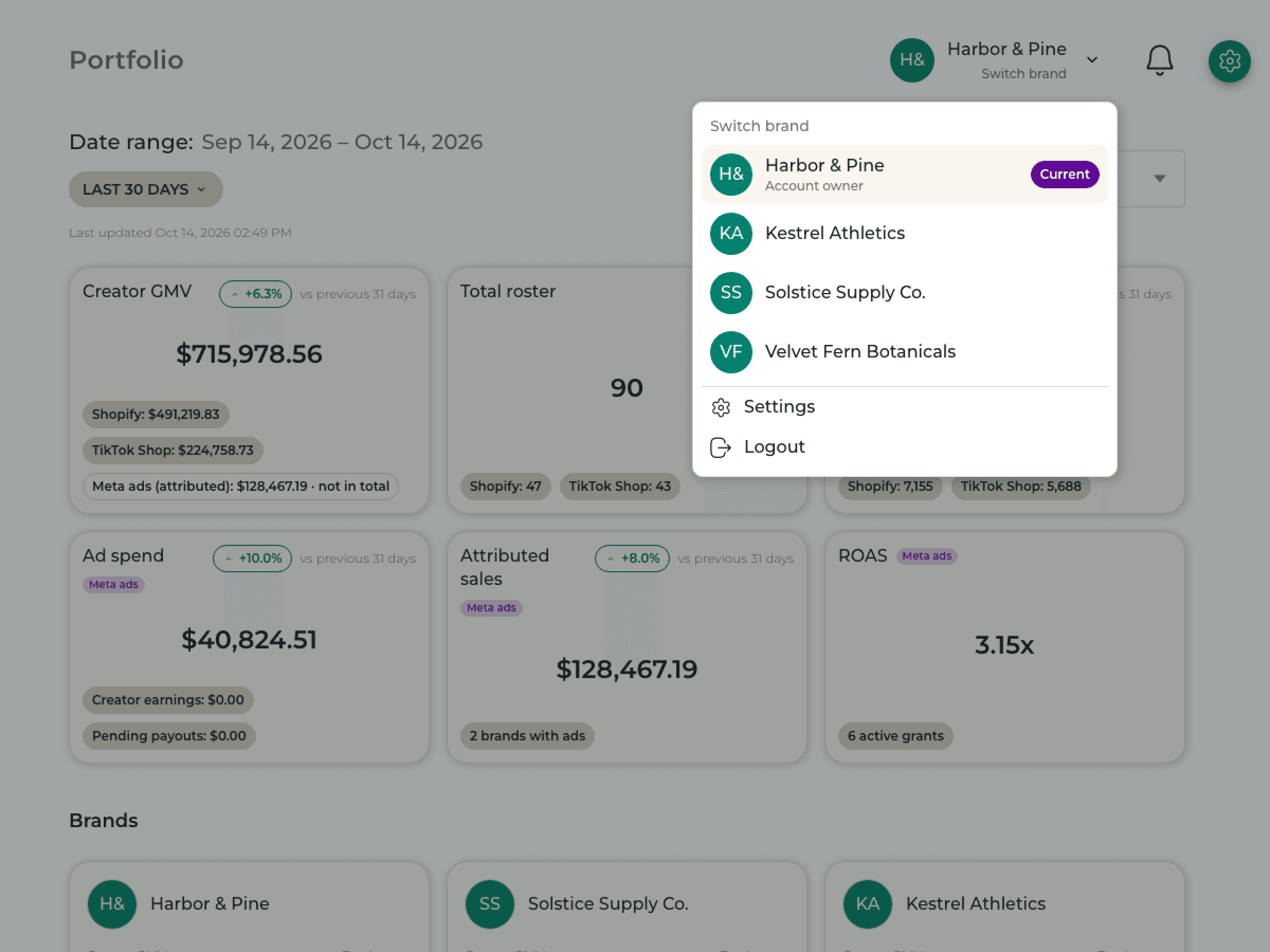
Task: Click the logout arrow icon
Action: [x=721, y=447]
